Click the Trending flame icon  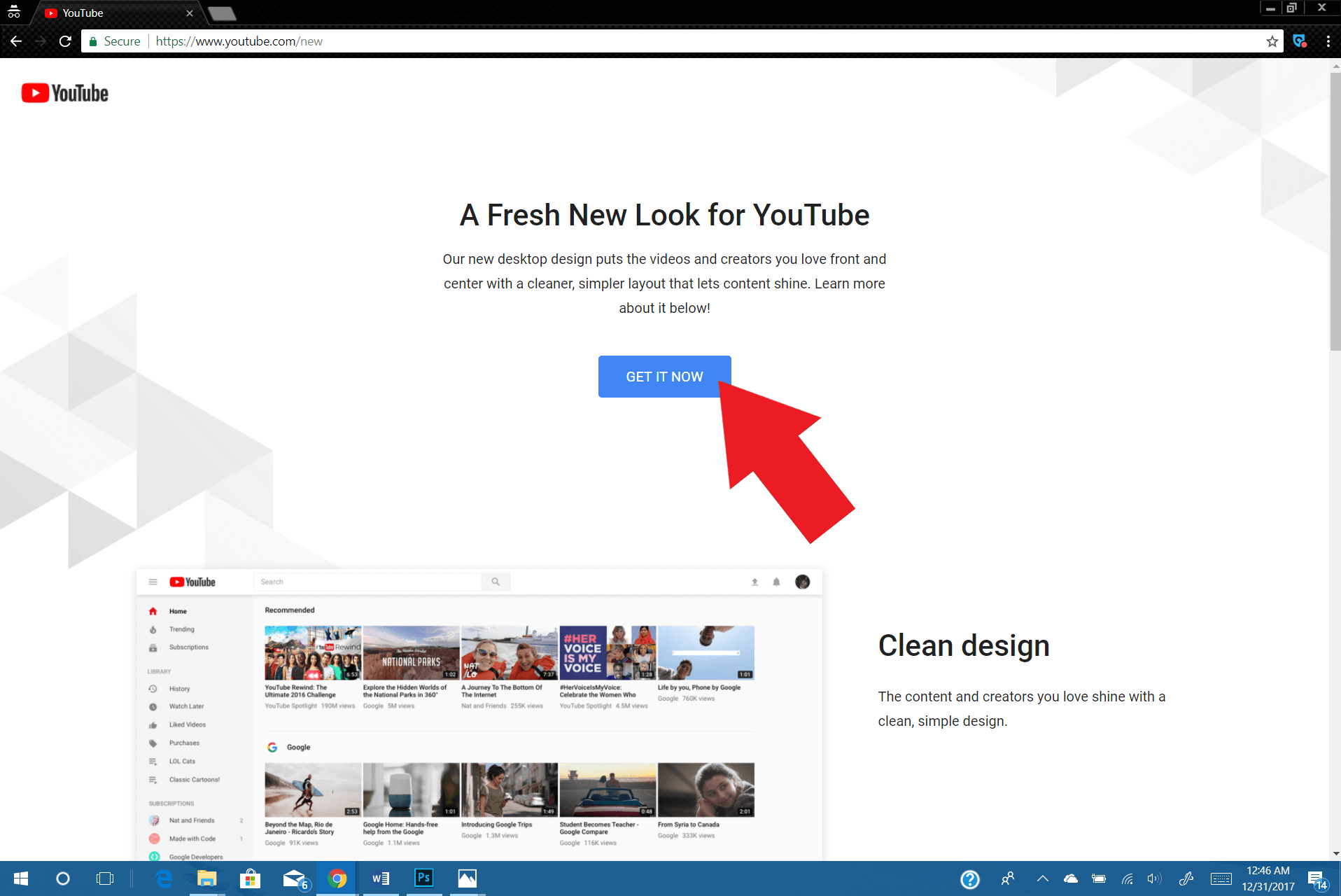[x=153, y=629]
